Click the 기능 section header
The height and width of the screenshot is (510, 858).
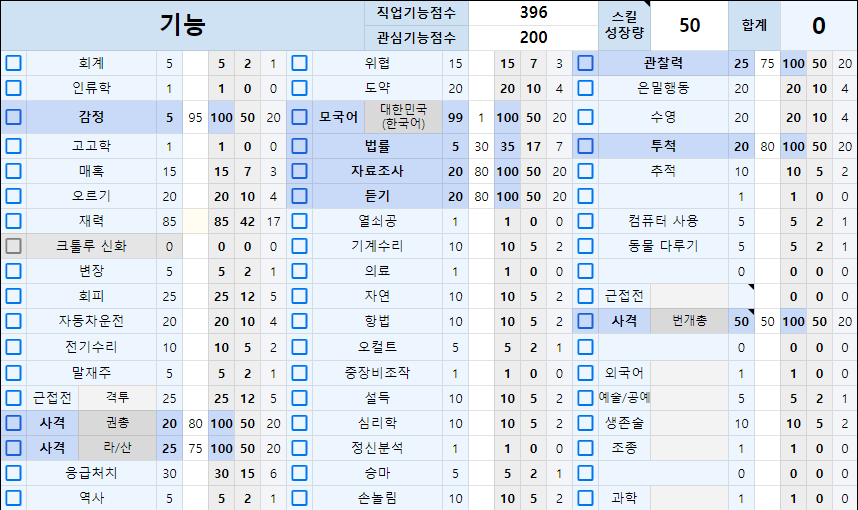tap(182, 26)
